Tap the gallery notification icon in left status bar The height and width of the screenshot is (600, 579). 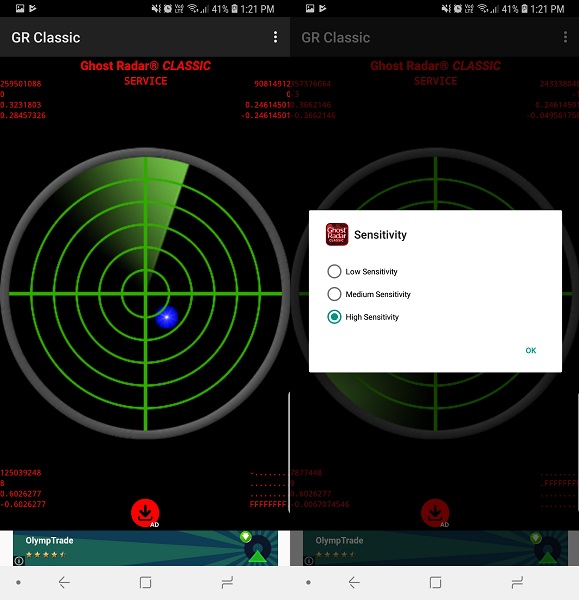click(x=20, y=8)
